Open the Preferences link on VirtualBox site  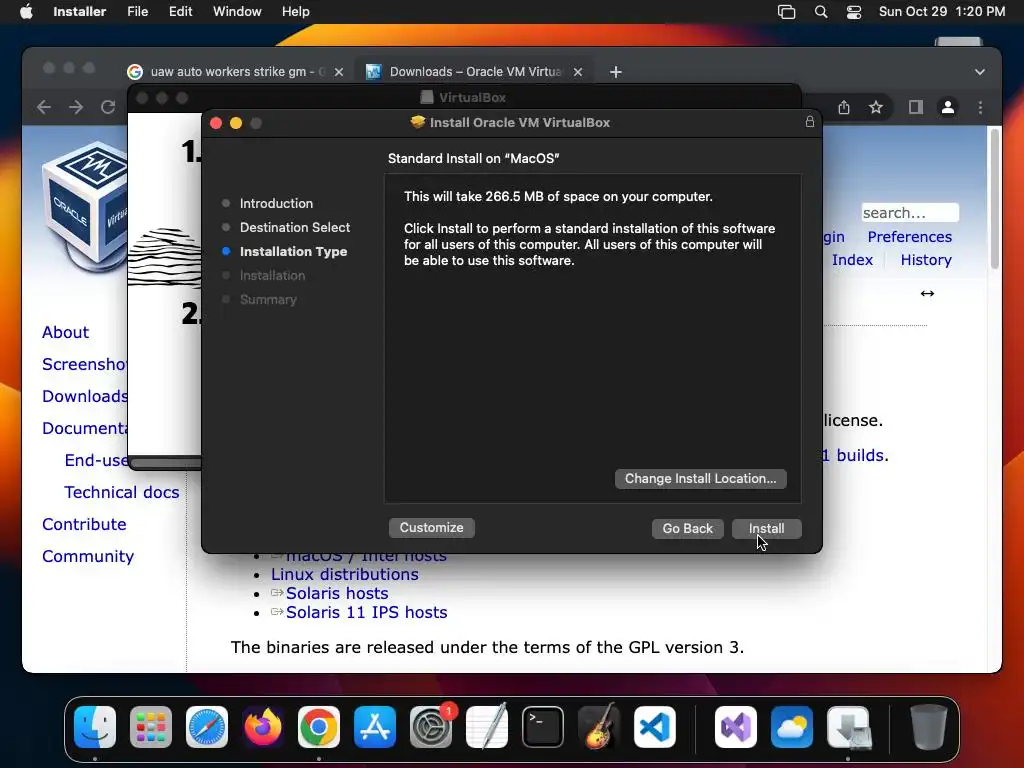909,237
